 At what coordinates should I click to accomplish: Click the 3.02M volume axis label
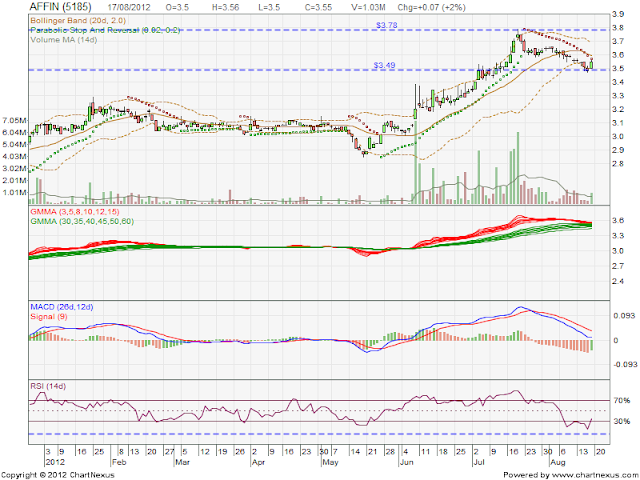(x=15, y=168)
